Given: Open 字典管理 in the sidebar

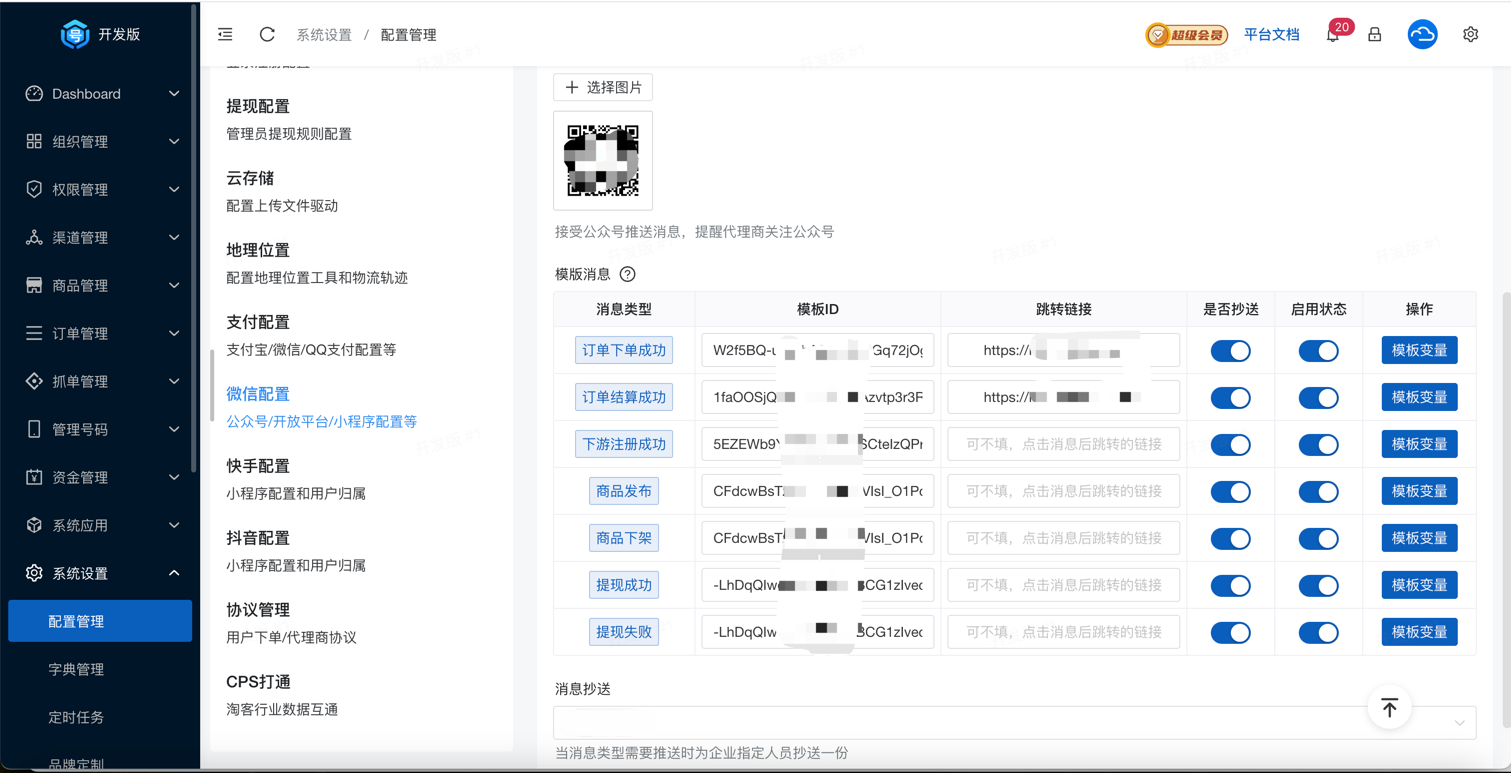Looking at the screenshot, I should pos(76,669).
